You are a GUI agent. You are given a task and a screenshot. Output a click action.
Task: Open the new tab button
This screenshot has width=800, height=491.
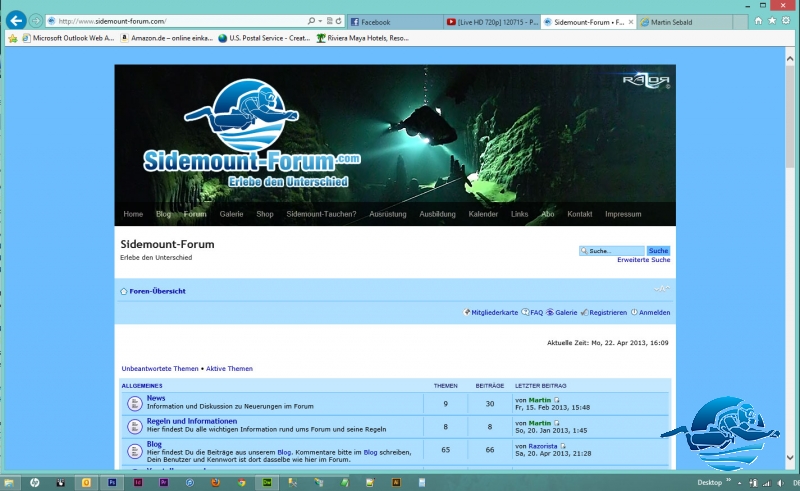[740, 22]
